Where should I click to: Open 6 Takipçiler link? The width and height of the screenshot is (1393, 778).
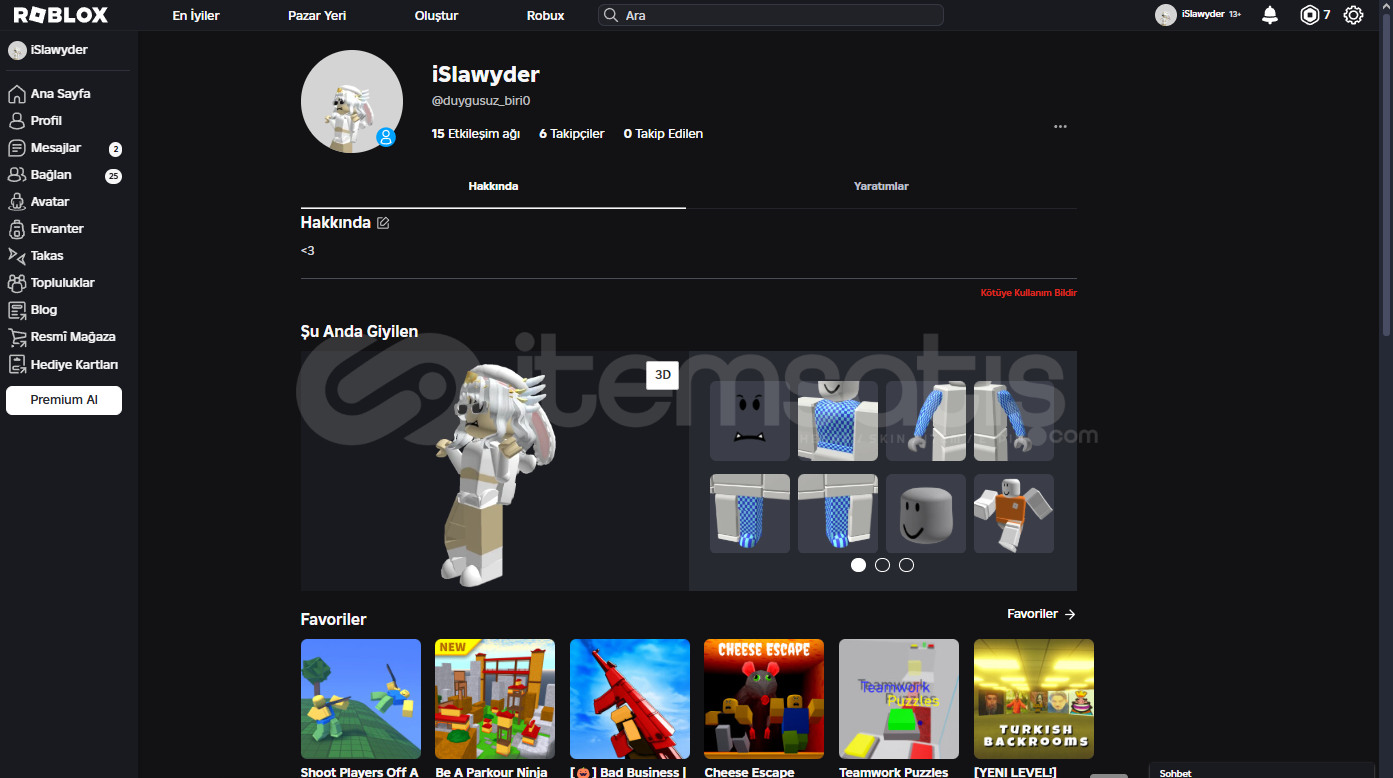tap(572, 134)
